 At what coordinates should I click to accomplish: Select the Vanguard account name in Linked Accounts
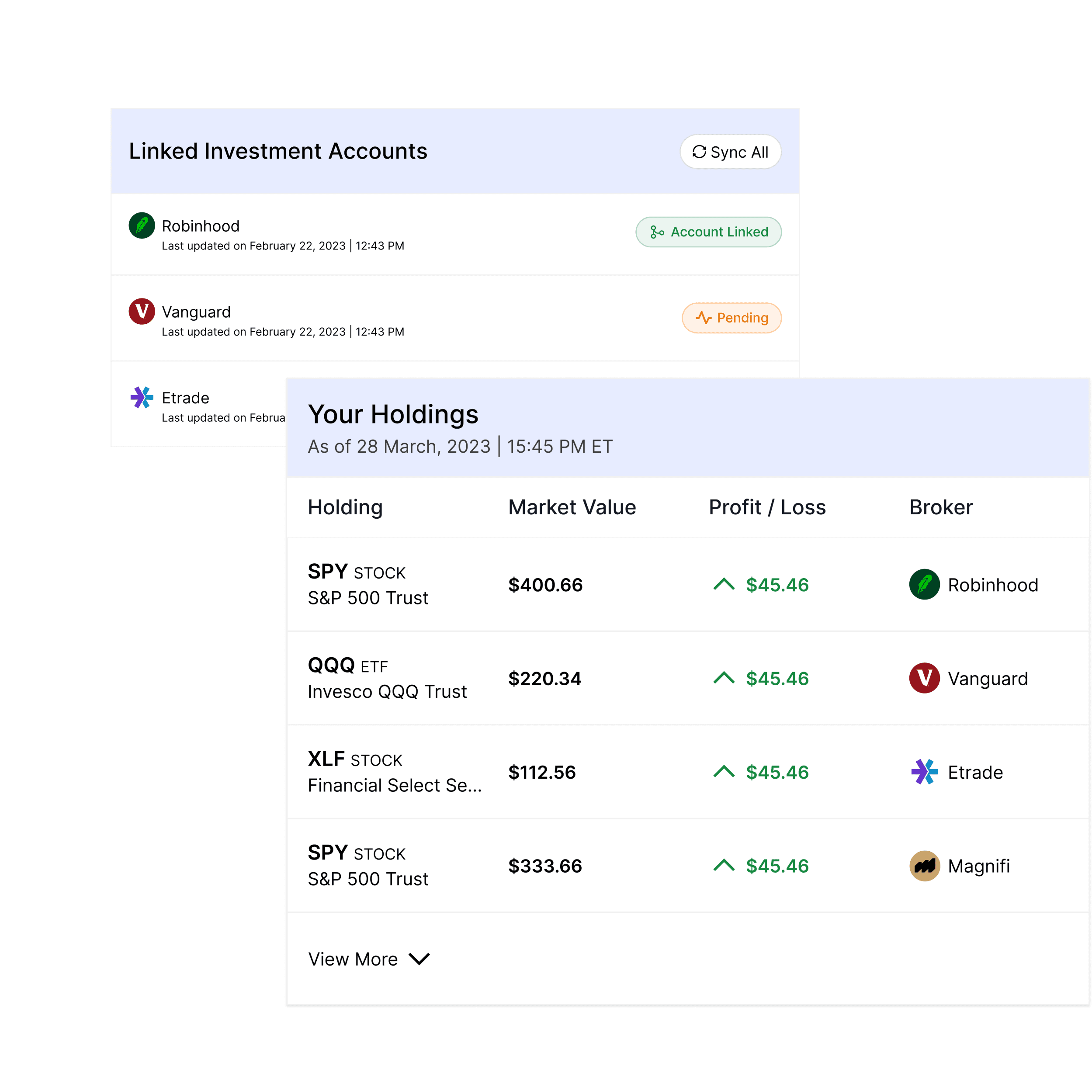(x=196, y=312)
